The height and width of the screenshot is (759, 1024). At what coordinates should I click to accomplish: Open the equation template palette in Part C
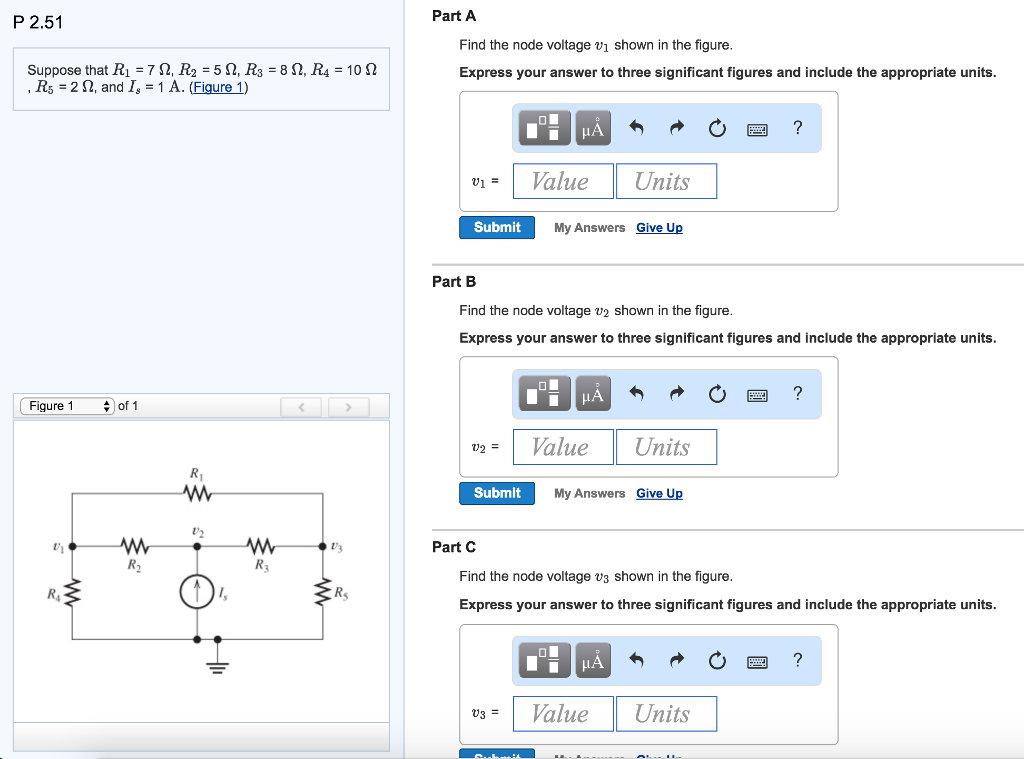tap(543, 660)
